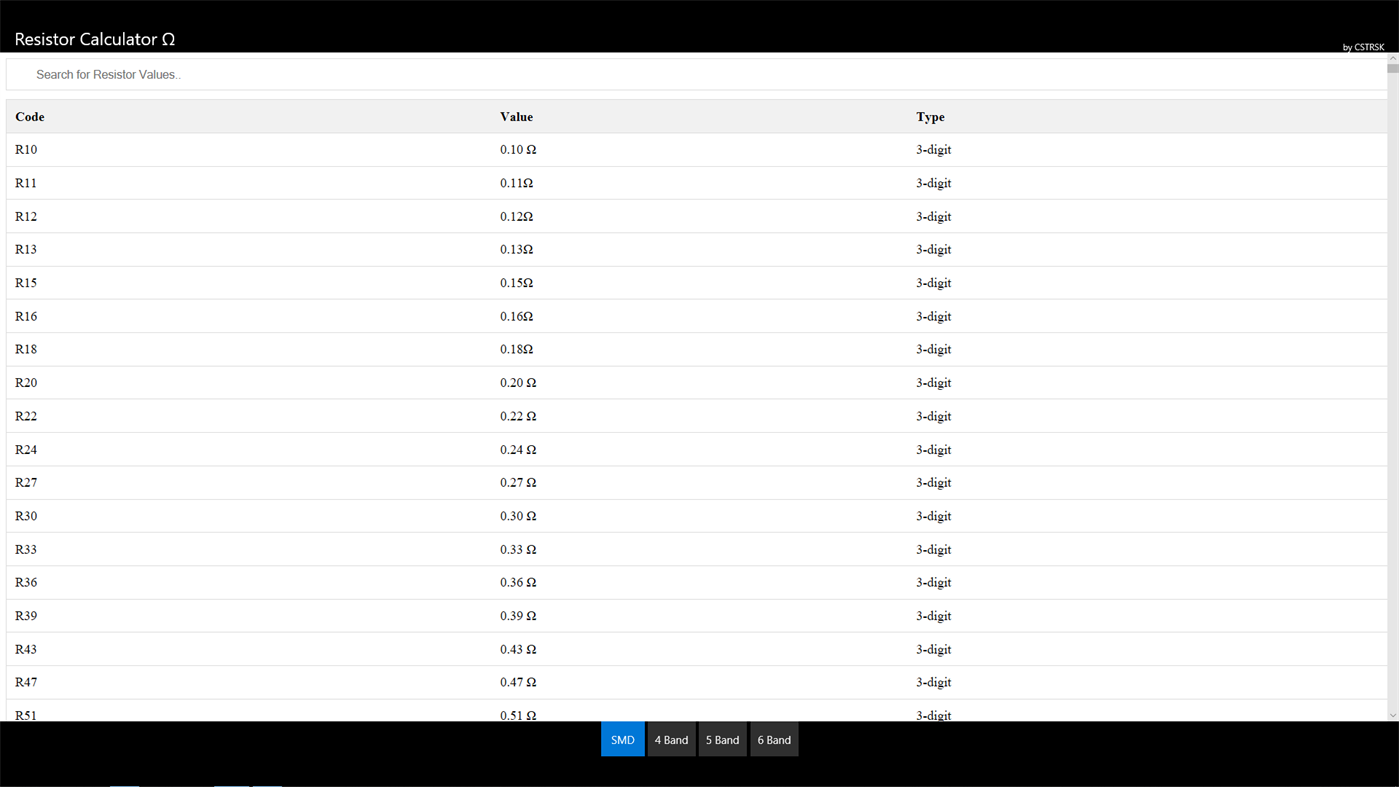This screenshot has width=1399, height=787.
Task: Click the table's vertical scrollbar thumb
Action: [x=1393, y=68]
